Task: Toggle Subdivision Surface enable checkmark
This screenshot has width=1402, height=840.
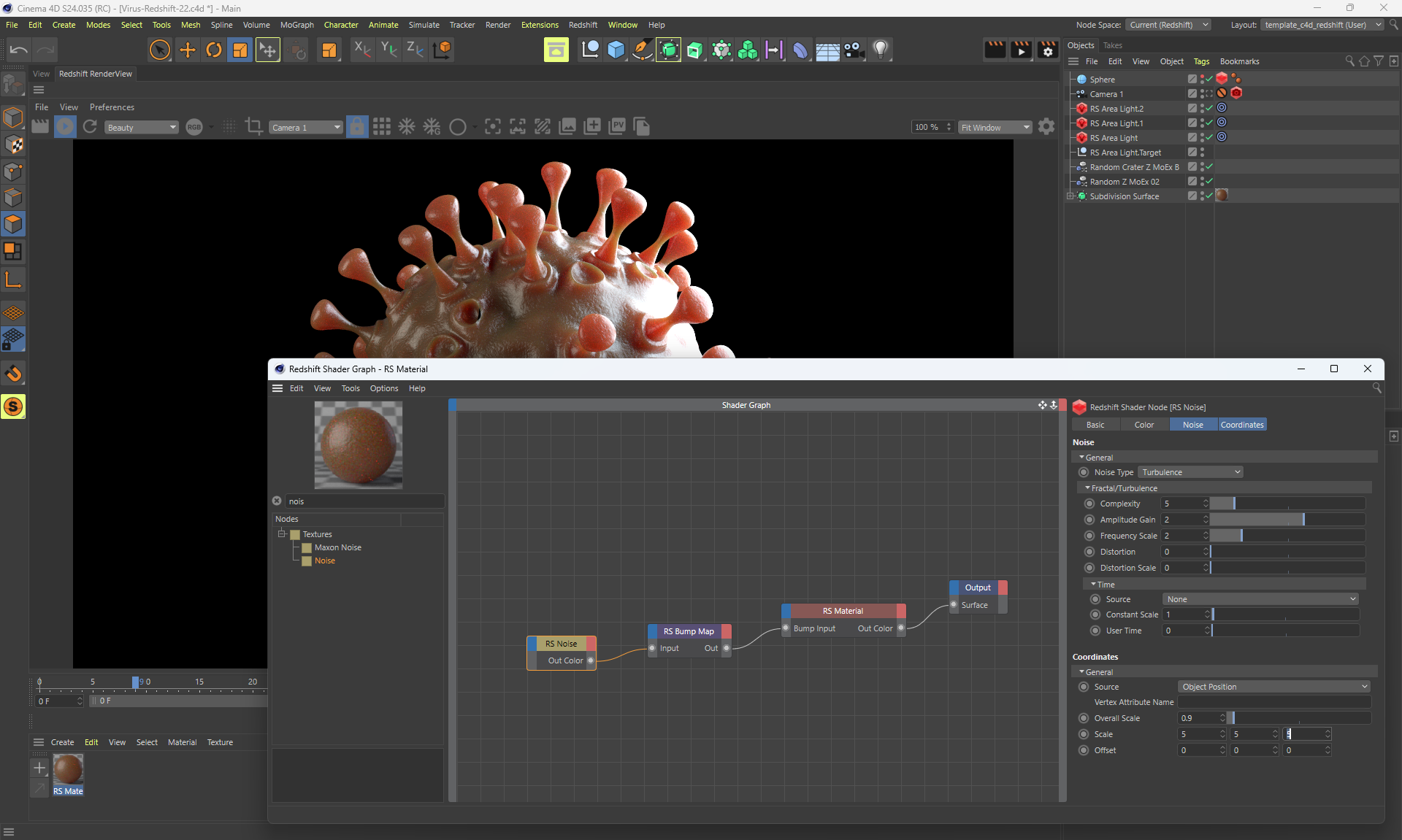Action: [1209, 196]
